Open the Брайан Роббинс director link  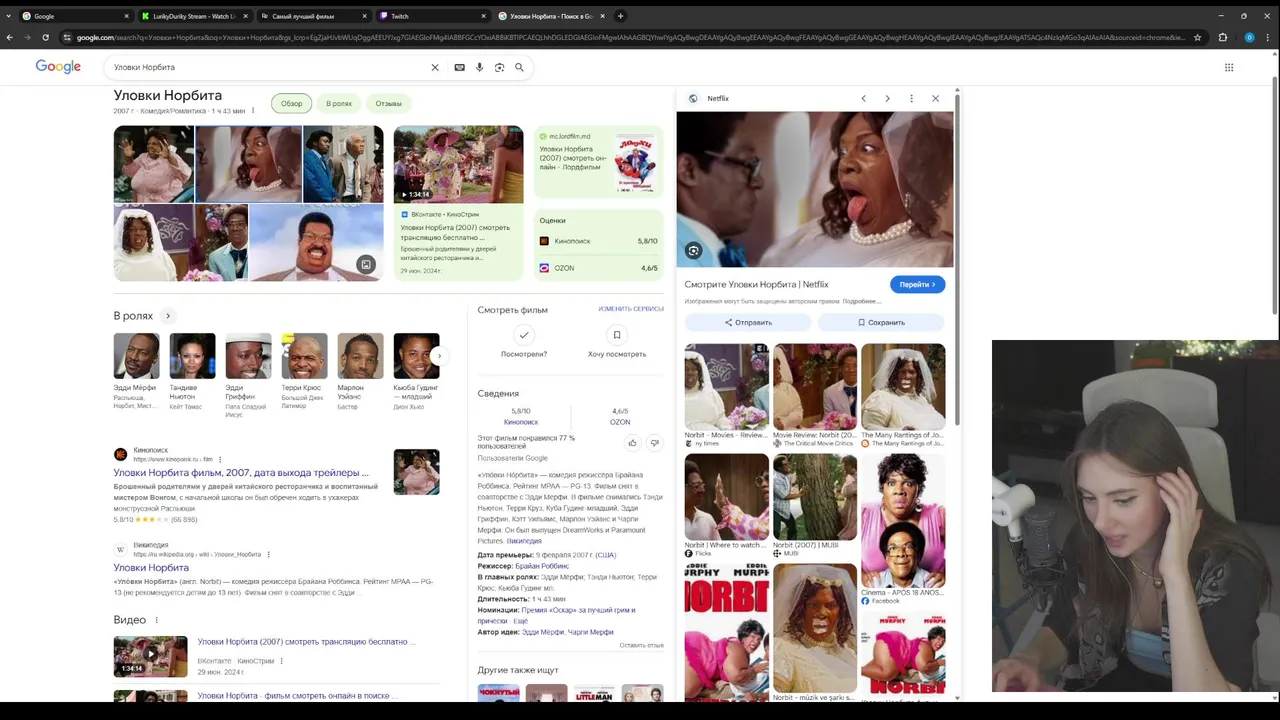click(542, 566)
